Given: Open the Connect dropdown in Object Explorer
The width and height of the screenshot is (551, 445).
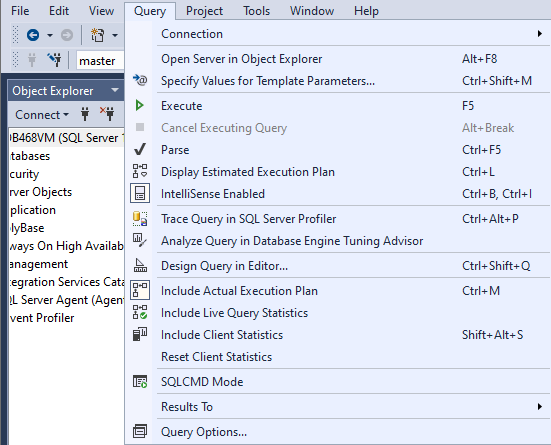Looking at the screenshot, I should click(x=42, y=115).
